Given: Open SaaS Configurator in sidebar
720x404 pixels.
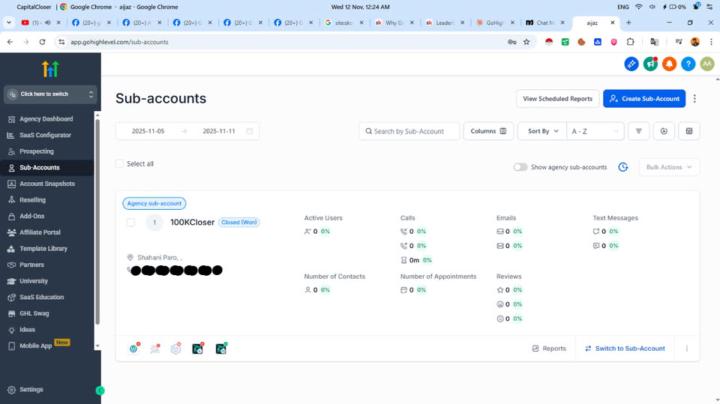Looking at the screenshot, I should 45,135.
